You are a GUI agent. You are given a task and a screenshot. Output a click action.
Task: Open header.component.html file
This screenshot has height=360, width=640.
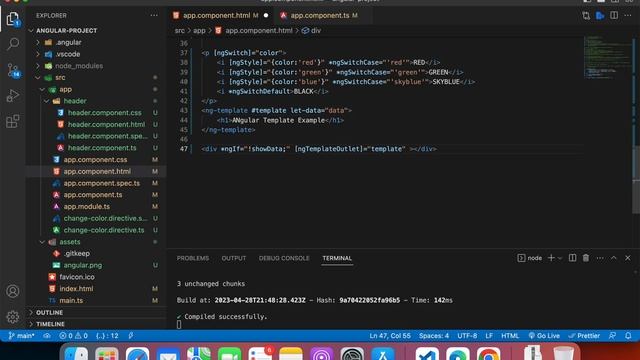coord(106,124)
